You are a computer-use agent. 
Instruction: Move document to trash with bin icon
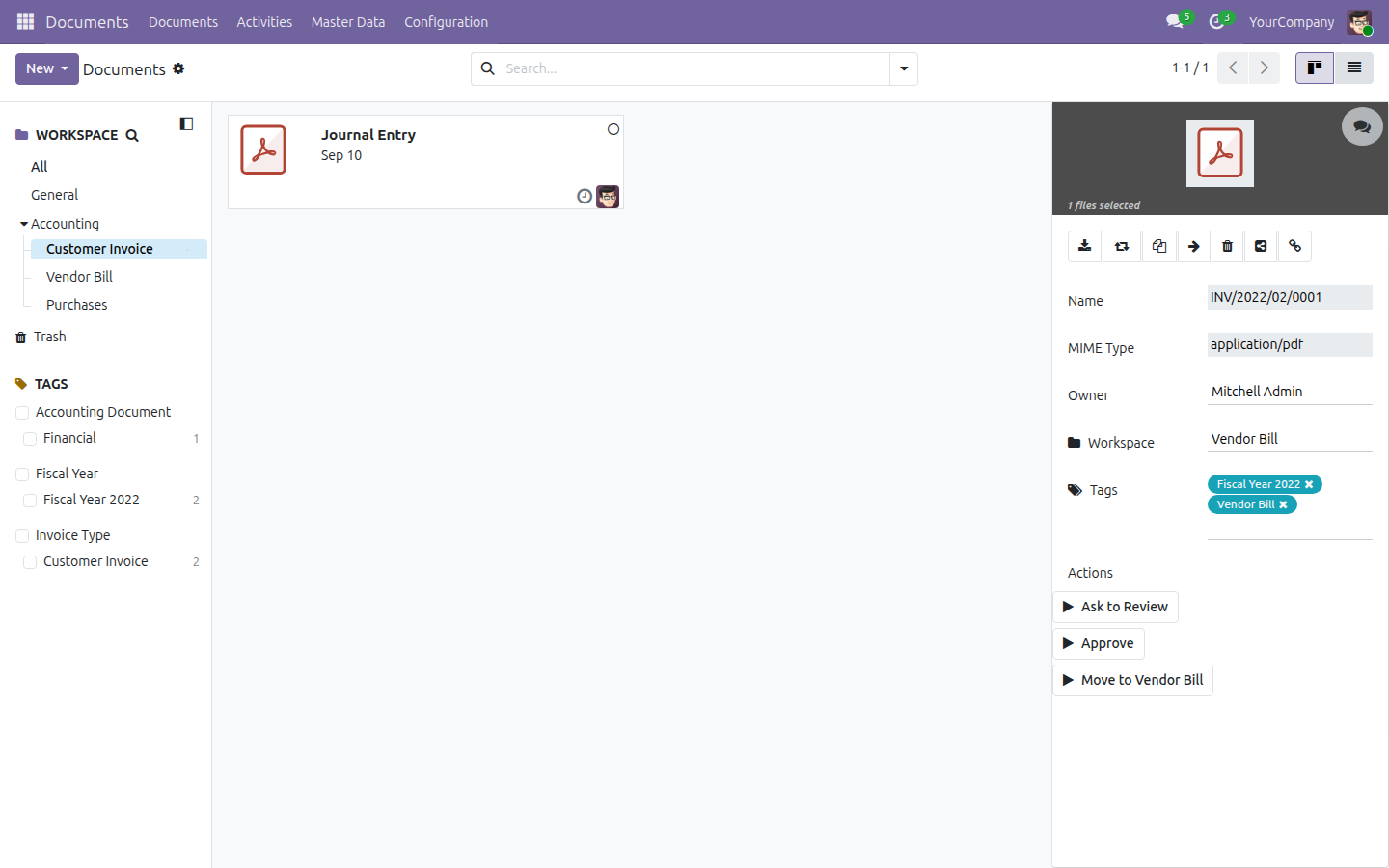pyautogui.click(x=1227, y=246)
